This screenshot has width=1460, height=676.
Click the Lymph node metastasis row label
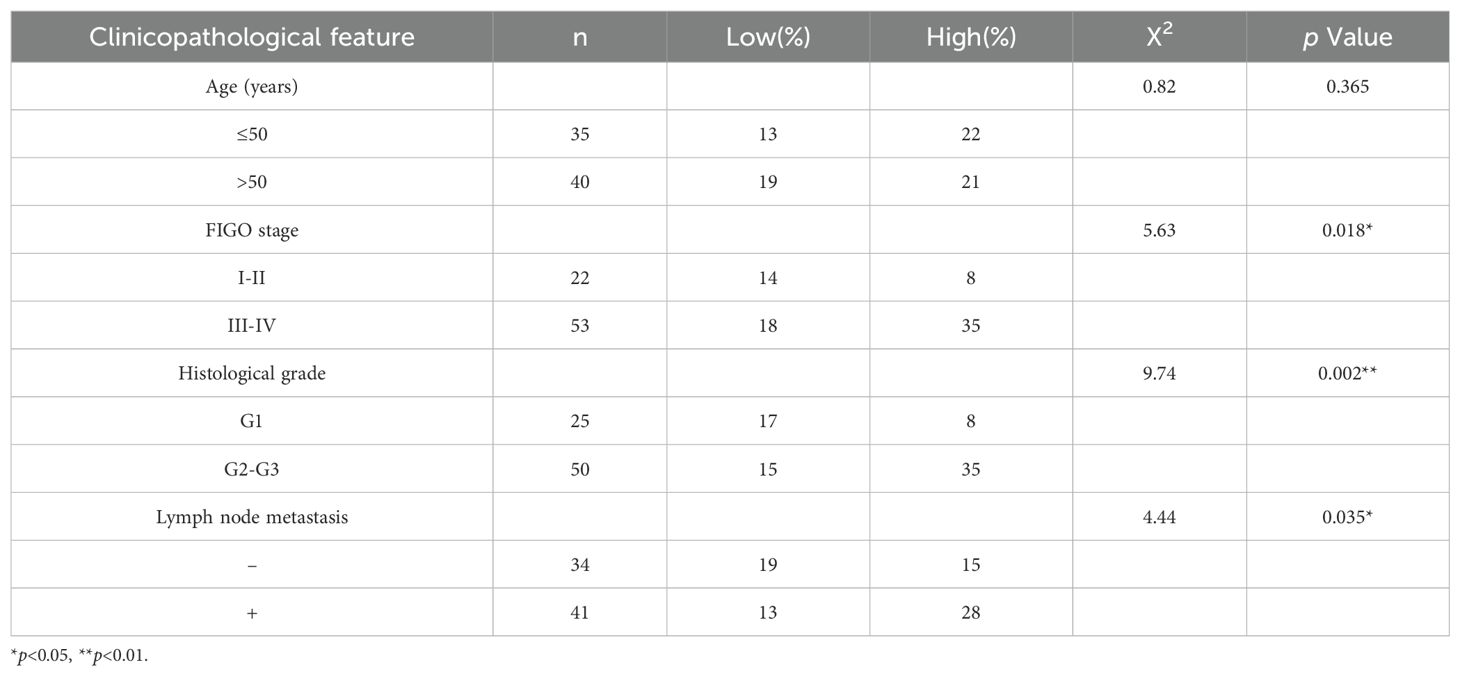[x=251, y=517]
